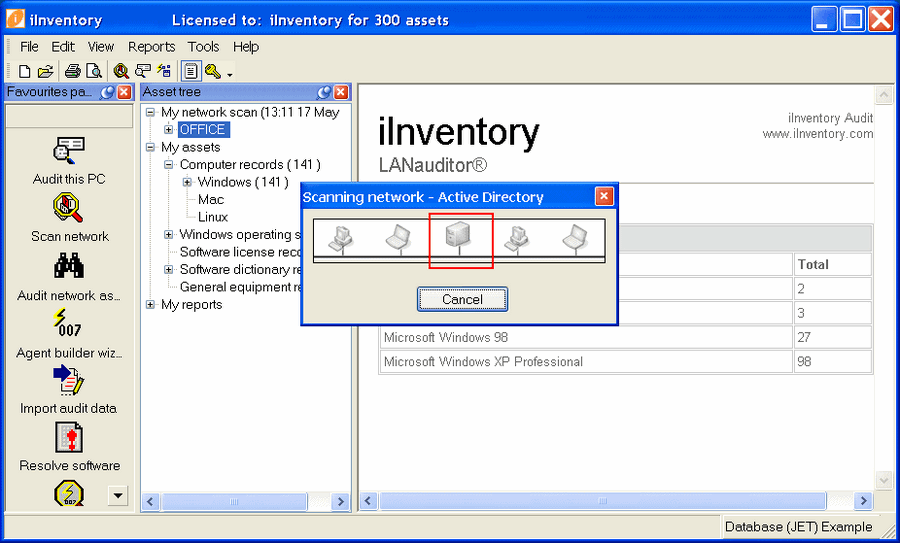Expand the Windows (141) node
The height and width of the screenshot is (543, 900).
point(187,183)
